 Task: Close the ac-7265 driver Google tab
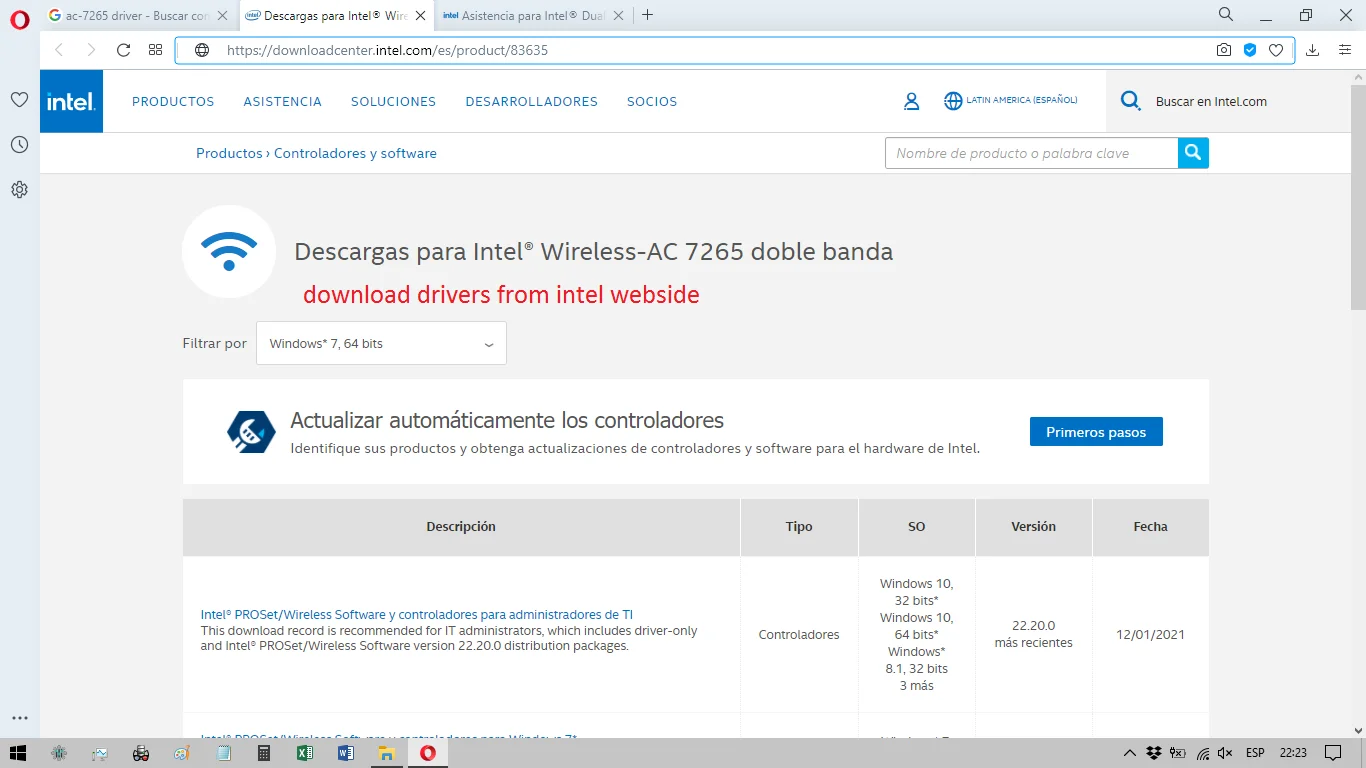[x=221, y=15]
